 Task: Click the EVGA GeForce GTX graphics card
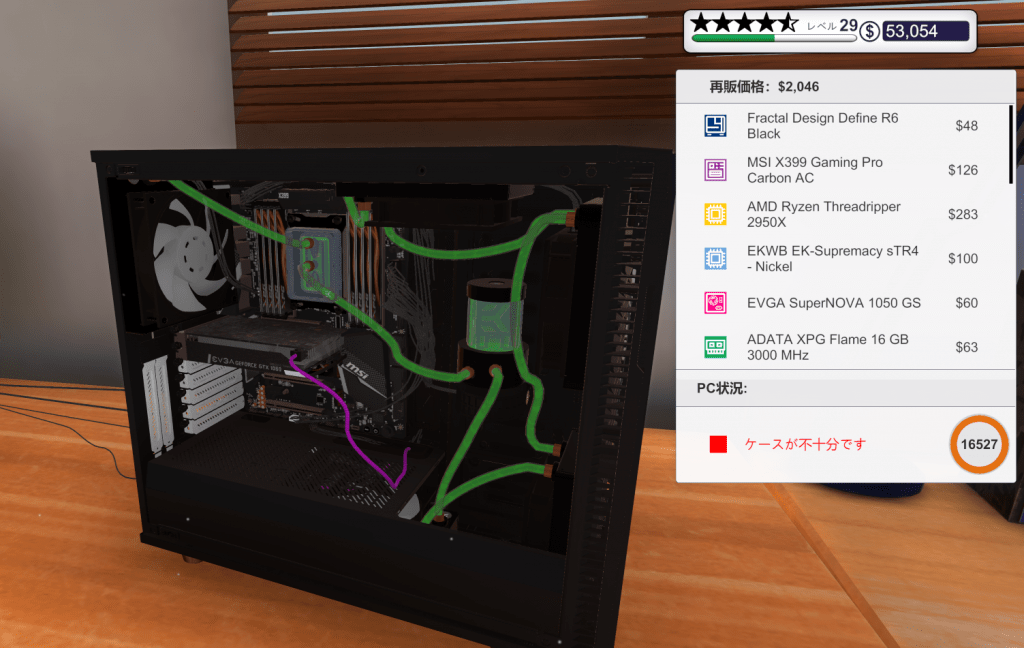pyautogui.click(x=261, y=345)
